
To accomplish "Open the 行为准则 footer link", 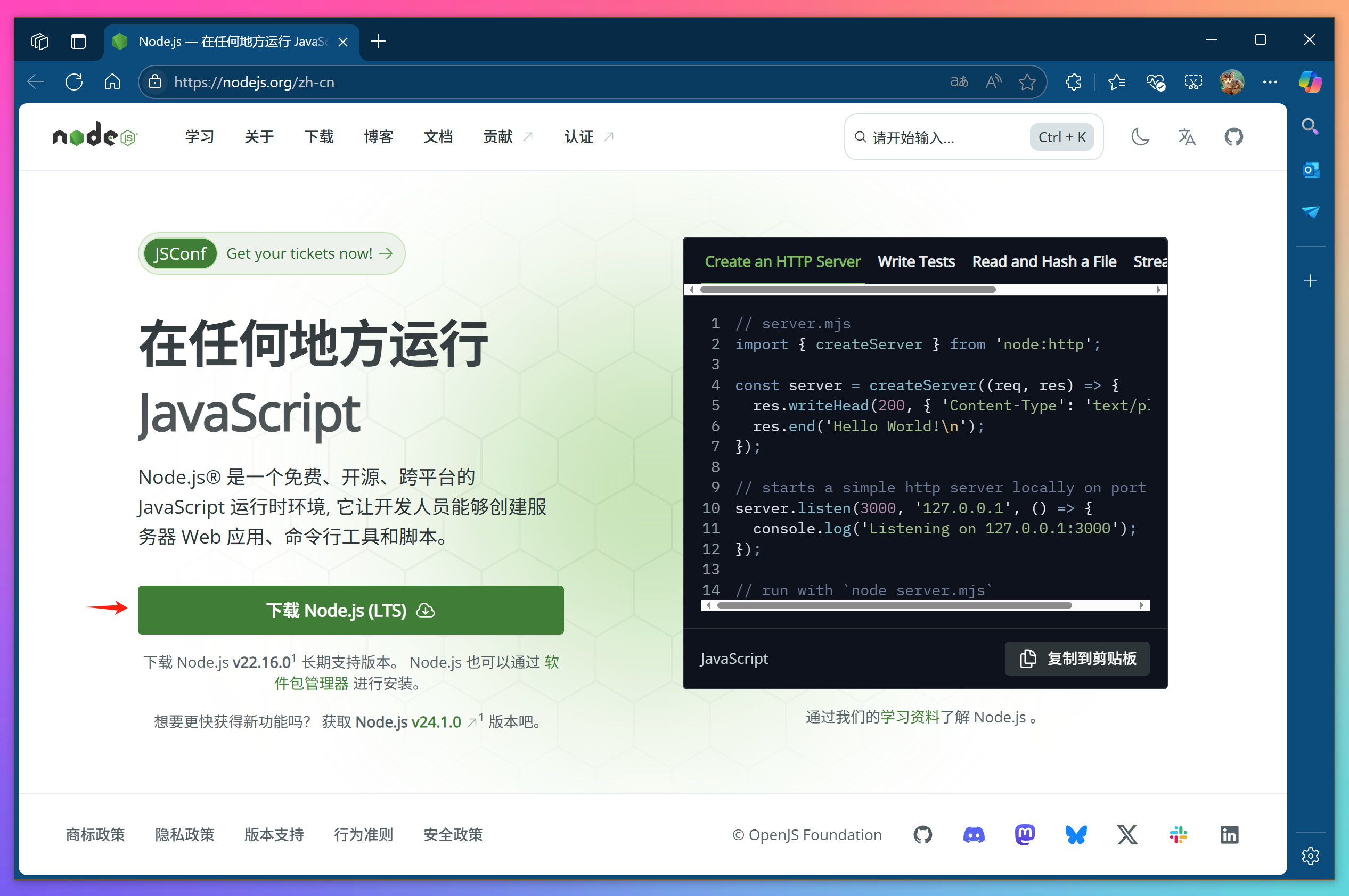I will click(362, 835).
